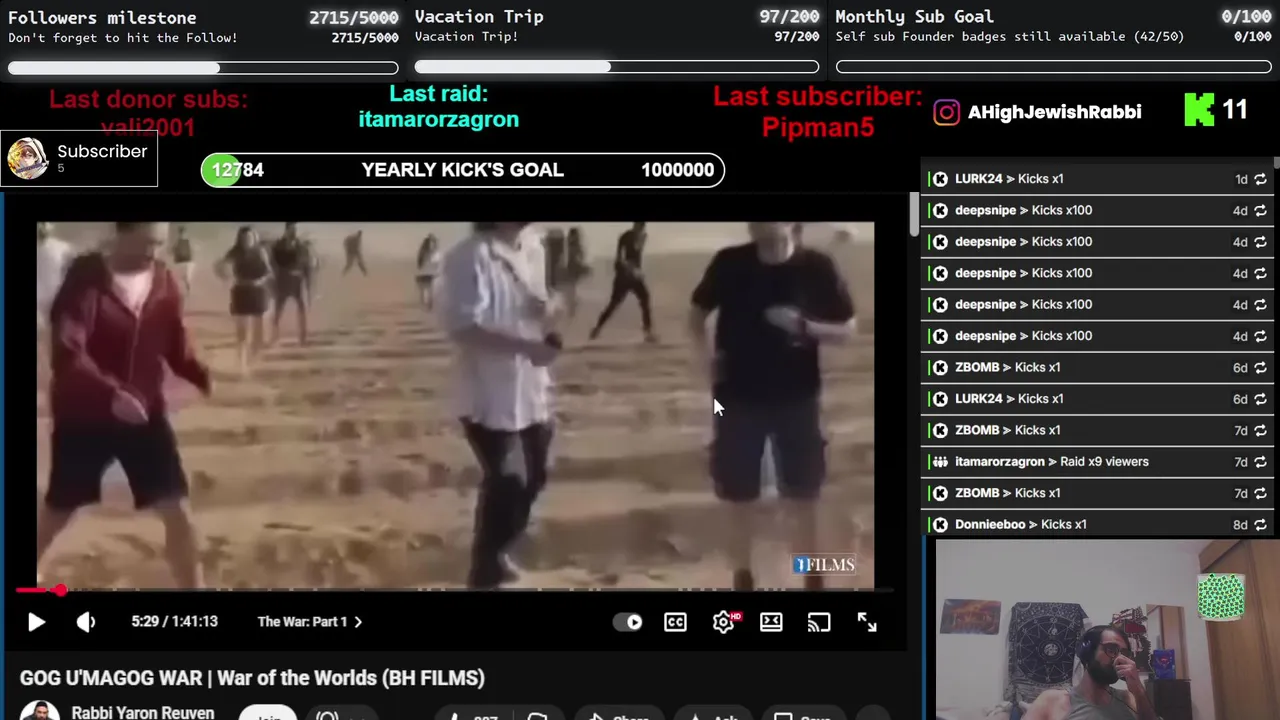
Task: Mute the video volume speaker icon
Action: [86, 622]
